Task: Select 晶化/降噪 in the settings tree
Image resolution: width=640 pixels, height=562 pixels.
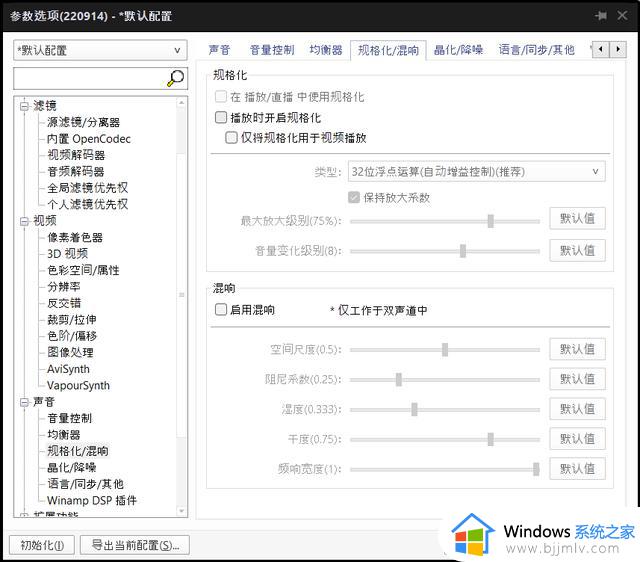Action: tap(72, 468)
